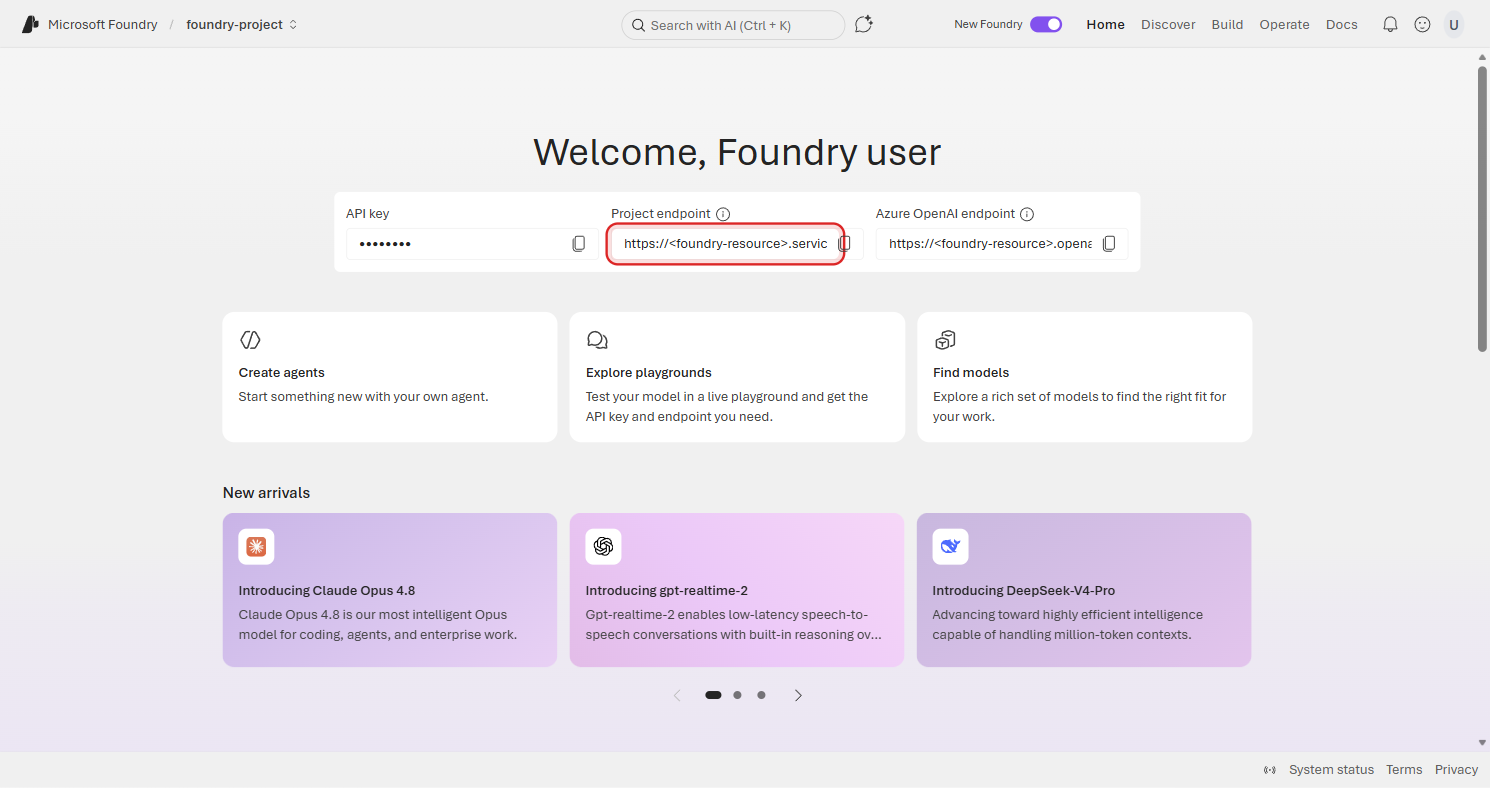Copy the Project endpoint
Image resolution: width=1490 pixels, height=788 pixels.
coord(844,244)
